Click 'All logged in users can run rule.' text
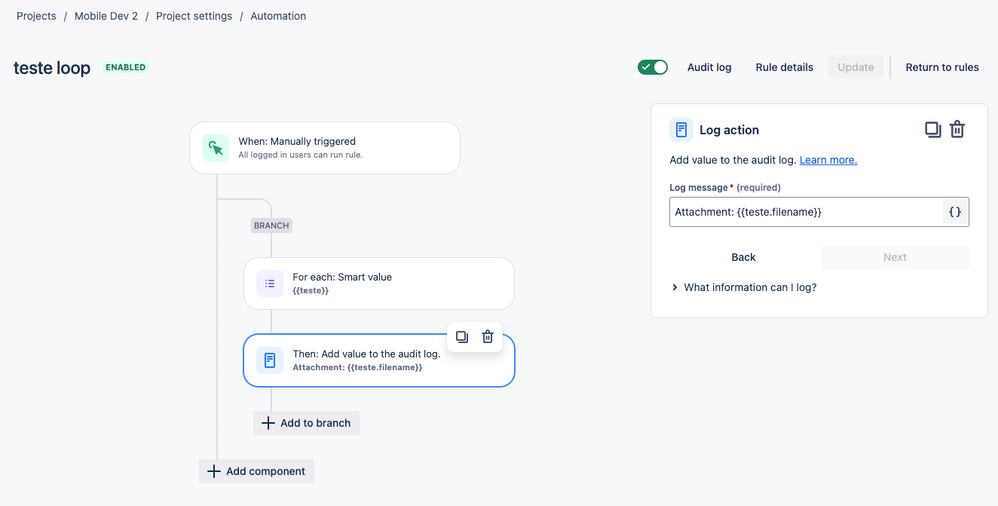 (300, 155)
